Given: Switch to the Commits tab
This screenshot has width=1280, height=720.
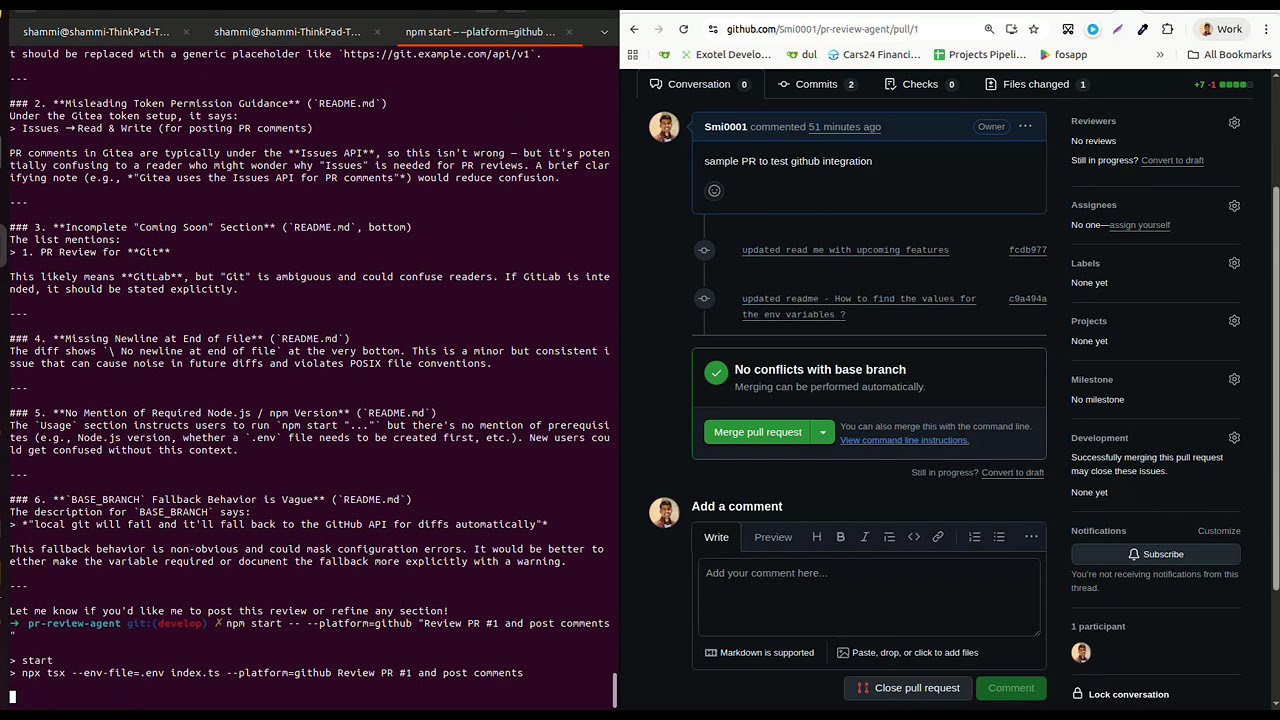Looking at the screenshot, I should click(x=816, y=84).
